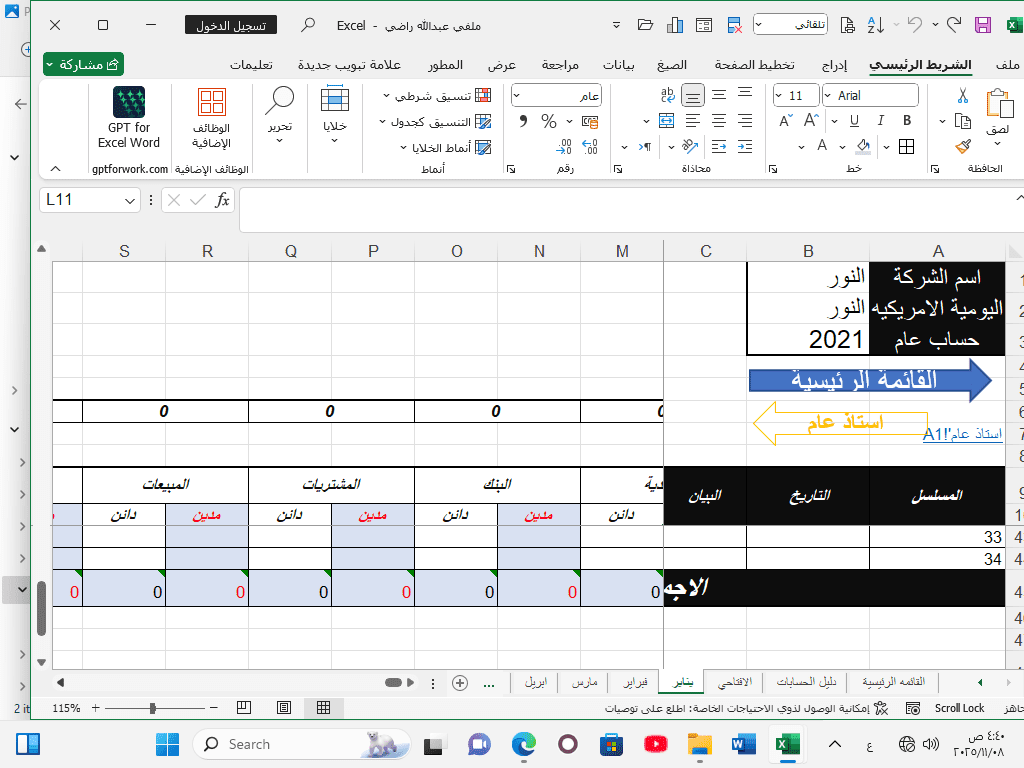Click the تسجيل الدخول sign-in button

[231, 25]
